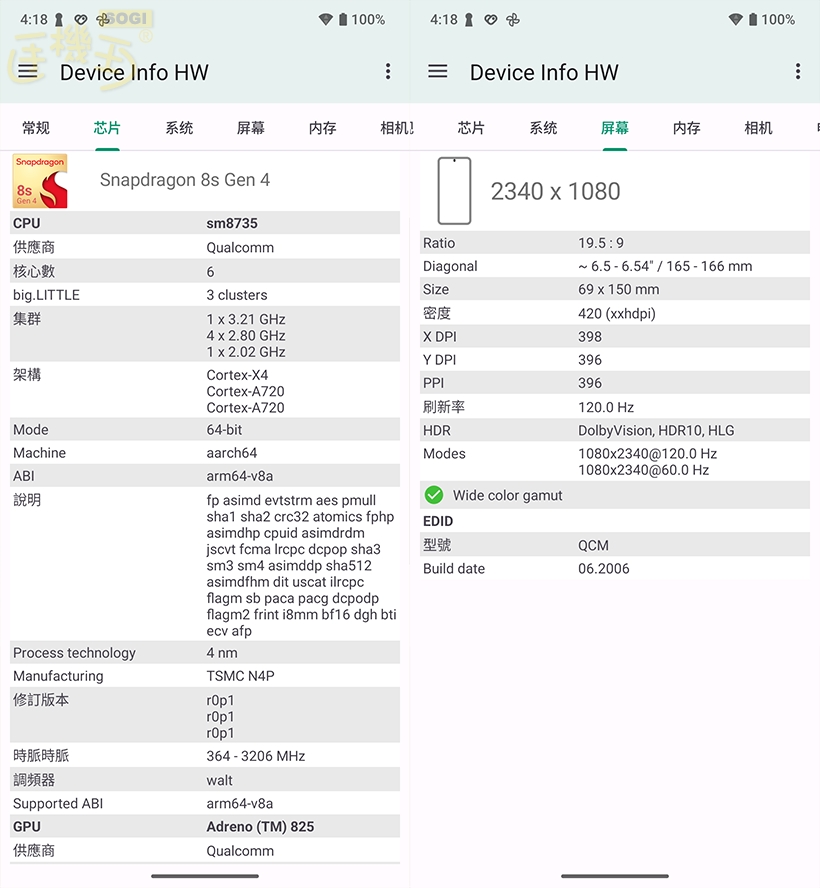Image resolution: width=820 pixels, height=888 pixels.
Task: Tap the Snapdragon 8s Gen 4 logo
Action: [40, 181]
